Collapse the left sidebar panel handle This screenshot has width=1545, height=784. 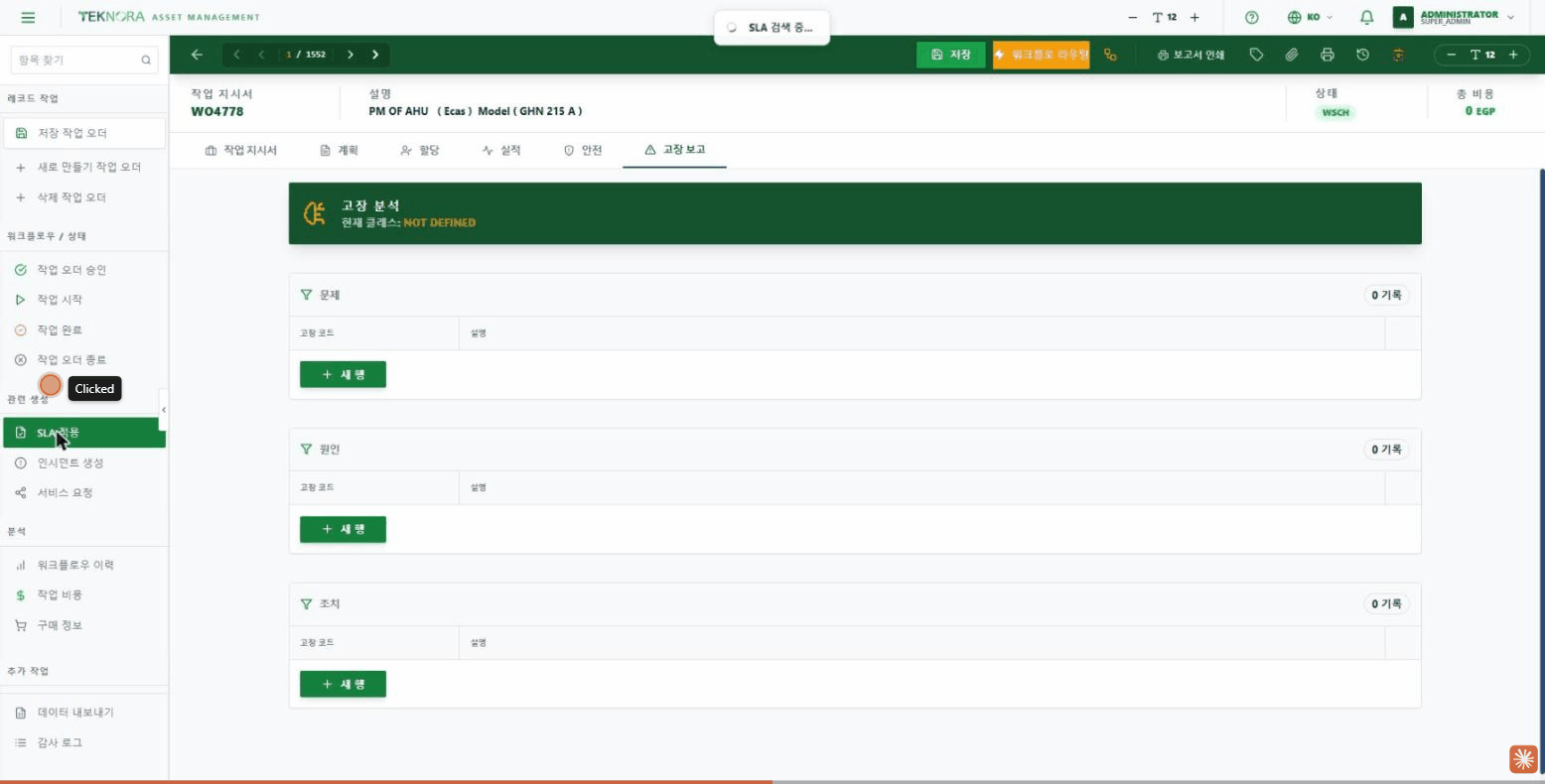163,410
